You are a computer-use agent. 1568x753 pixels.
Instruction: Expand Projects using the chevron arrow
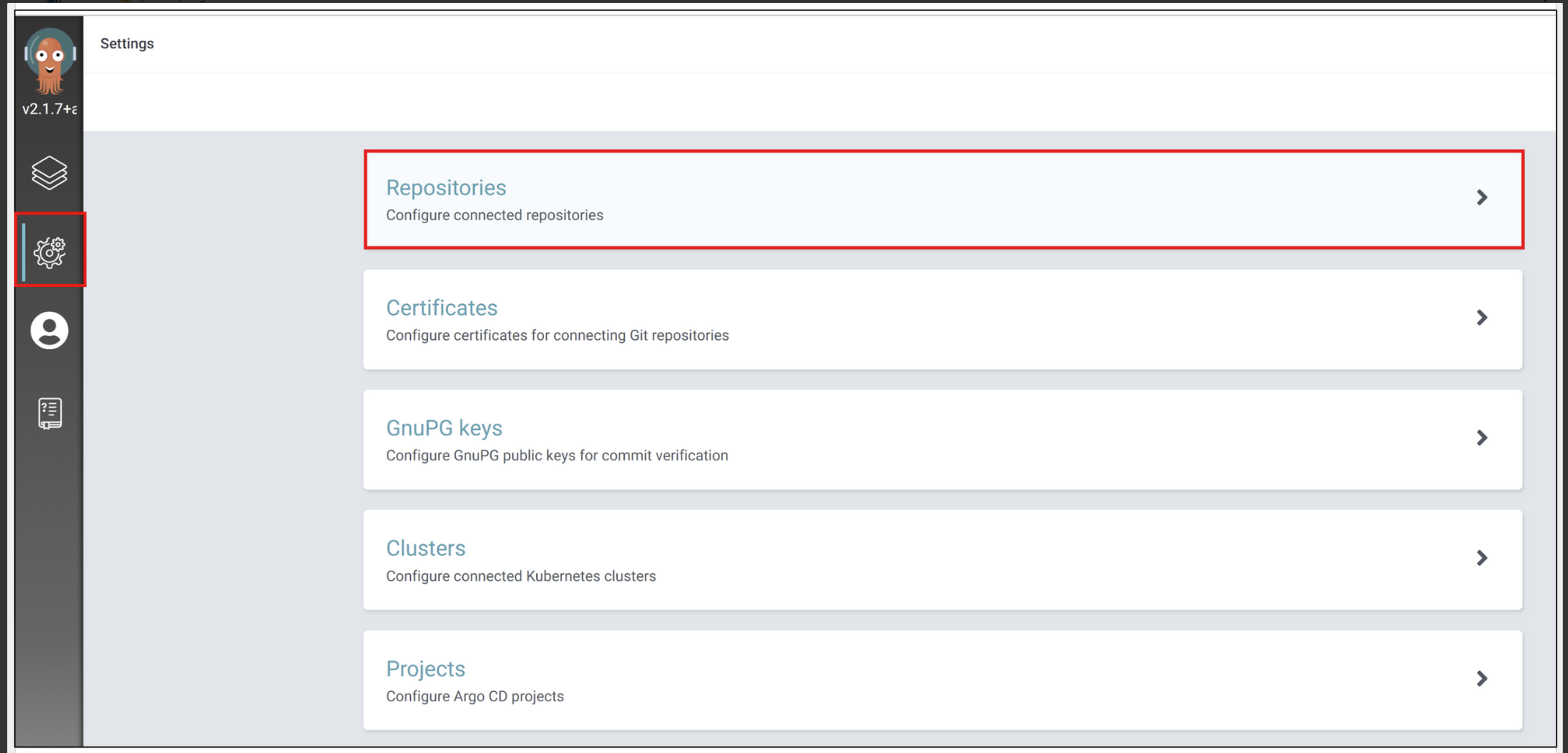point(1482,678)
